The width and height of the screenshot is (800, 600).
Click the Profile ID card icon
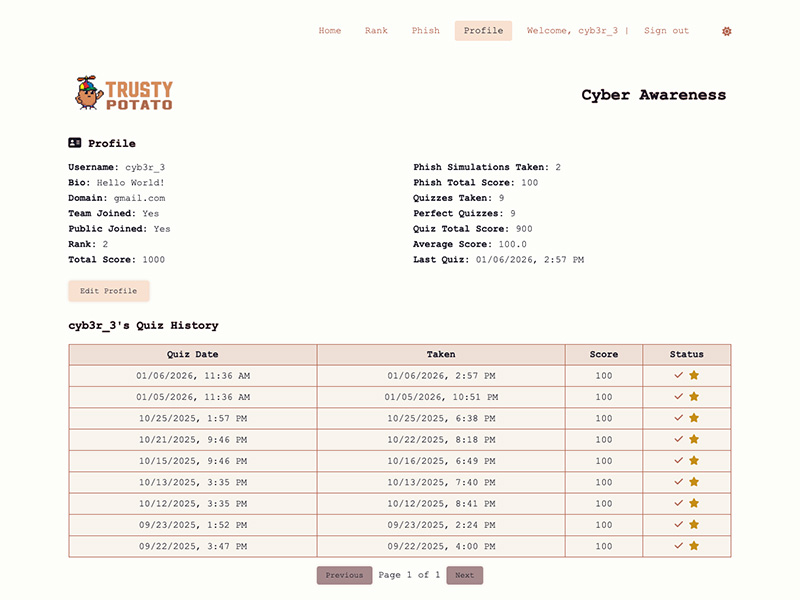(75, 143)
